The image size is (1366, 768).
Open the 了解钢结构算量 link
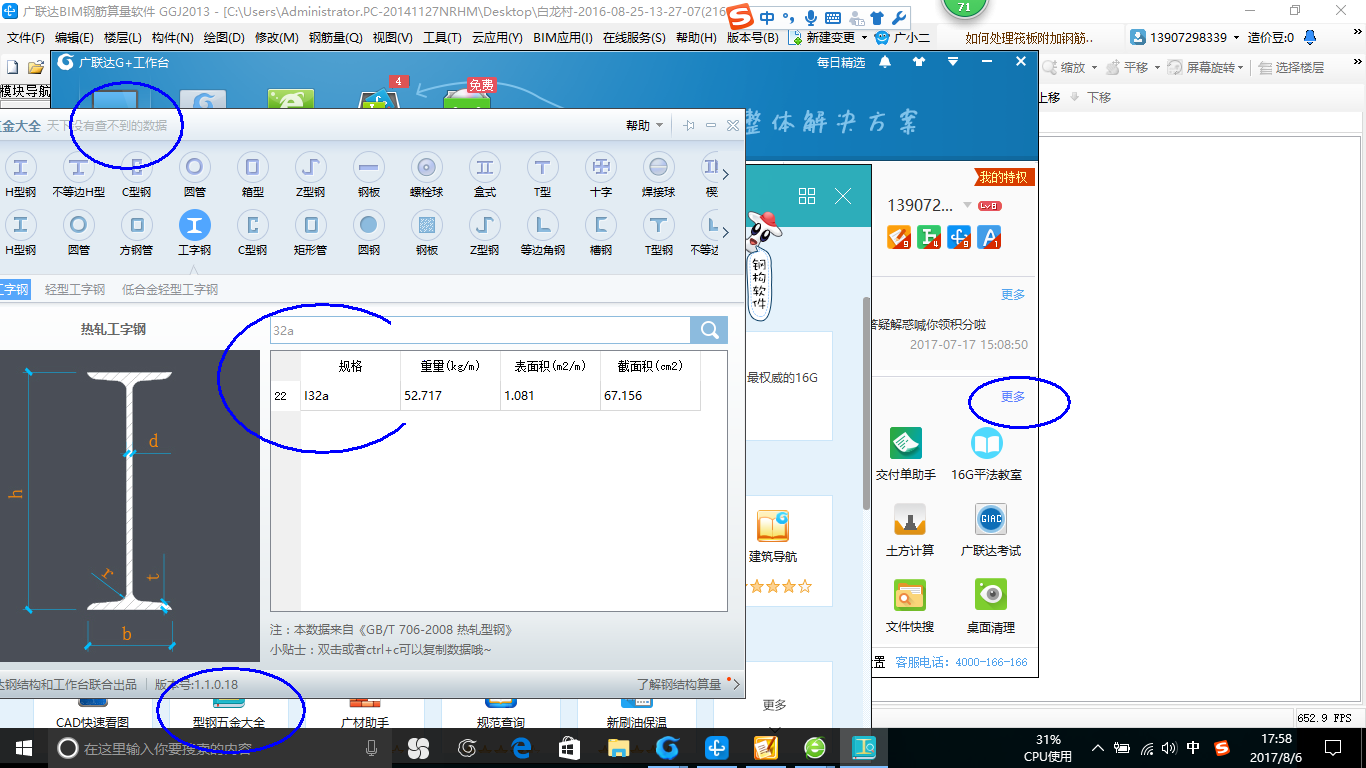pos(679,685)
